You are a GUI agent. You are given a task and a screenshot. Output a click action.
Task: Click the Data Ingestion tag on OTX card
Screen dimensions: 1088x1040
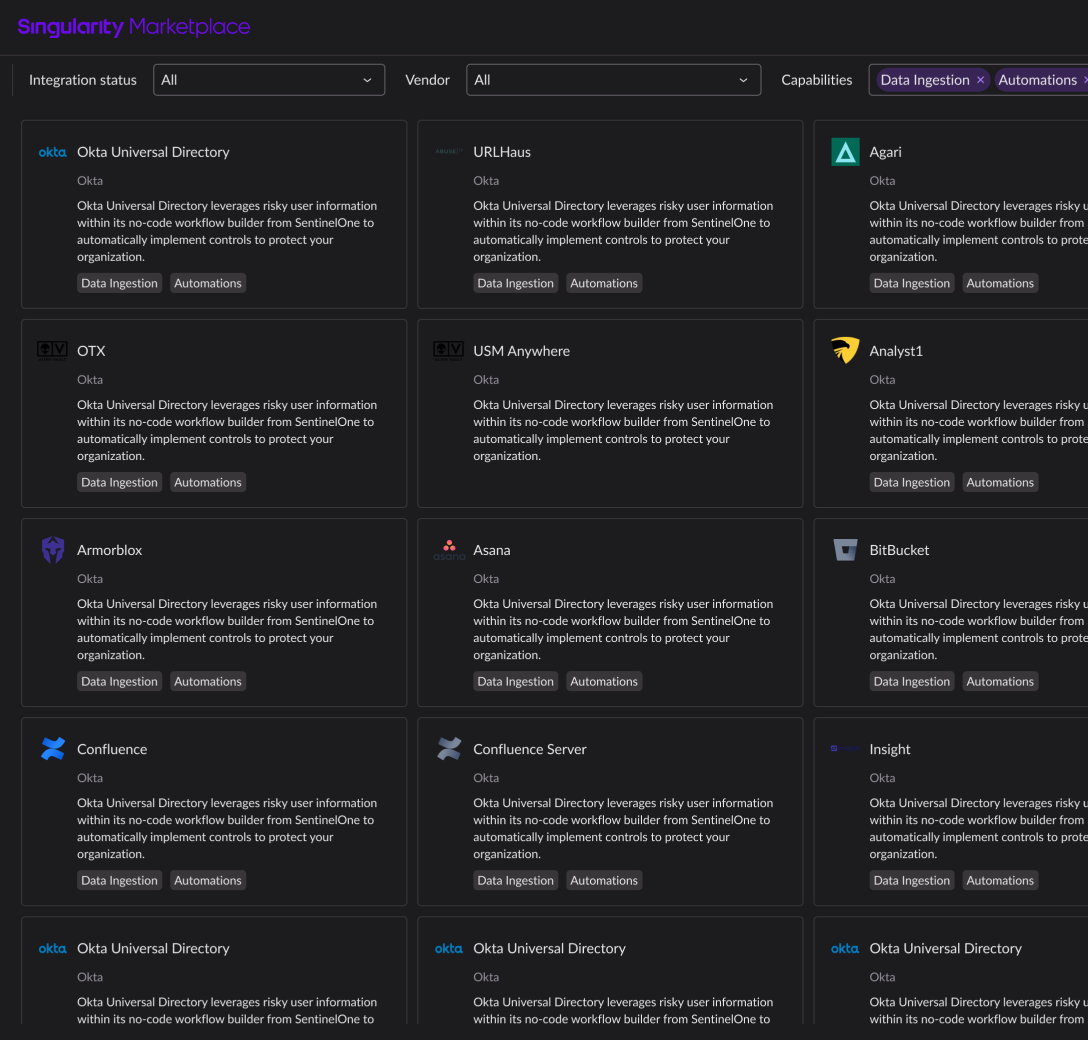point(119,482)
